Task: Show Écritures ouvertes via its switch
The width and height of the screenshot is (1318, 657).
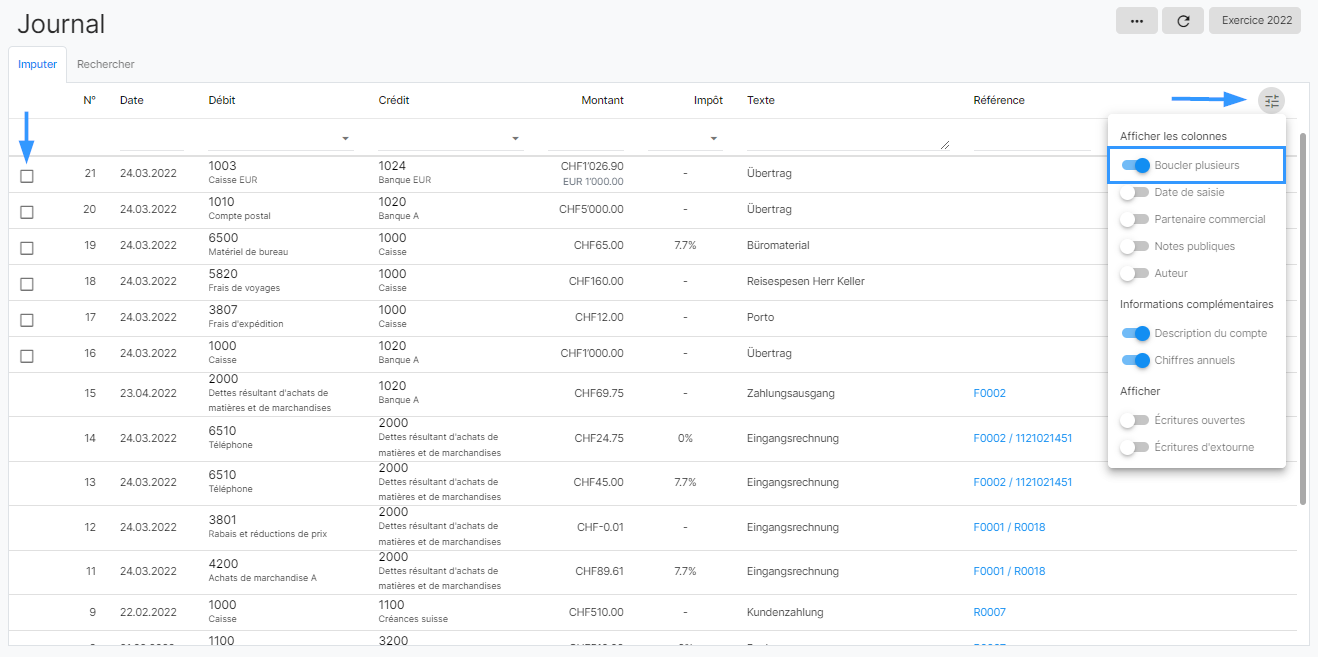Action: tap(1135, 420)
